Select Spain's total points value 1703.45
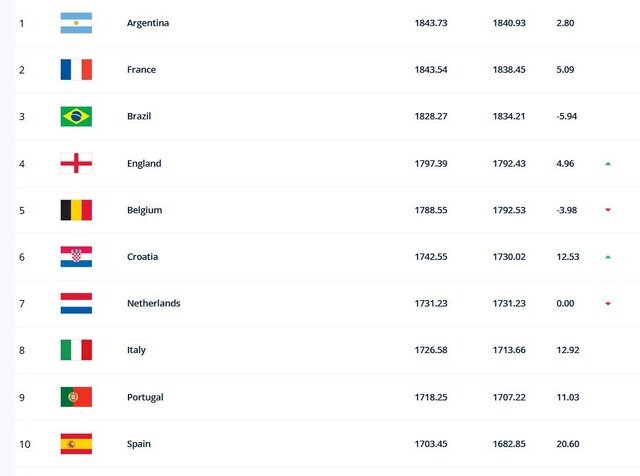 coord(430,444)
